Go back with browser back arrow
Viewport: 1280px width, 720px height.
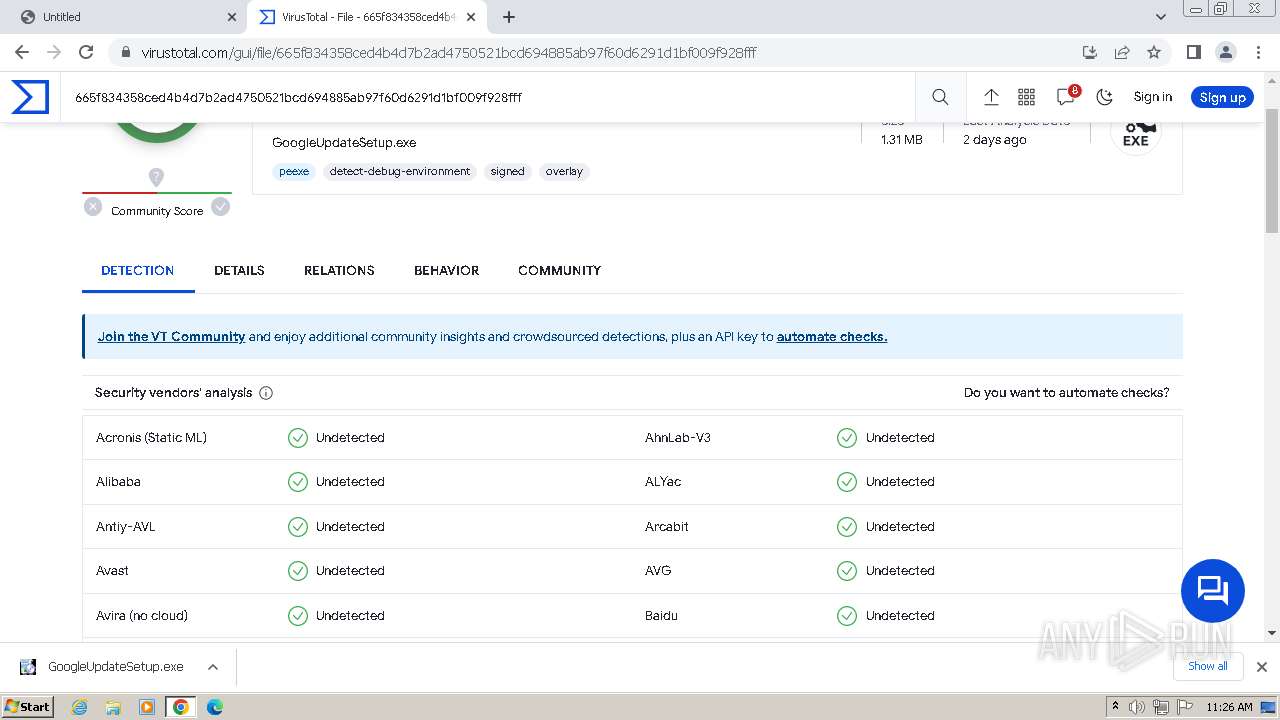click(22, 52)
